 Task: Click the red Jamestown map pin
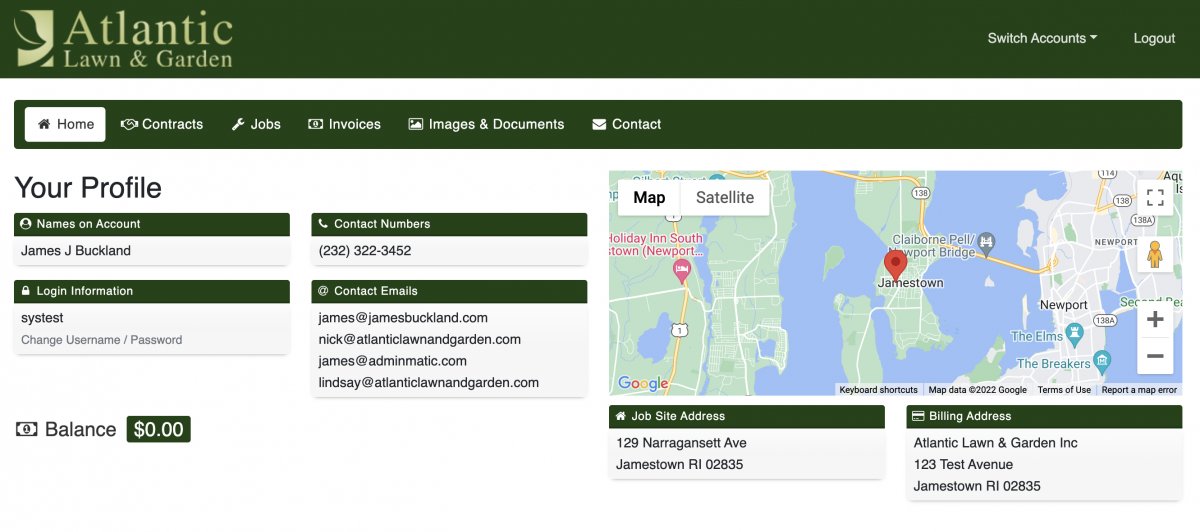click(896, 265)
